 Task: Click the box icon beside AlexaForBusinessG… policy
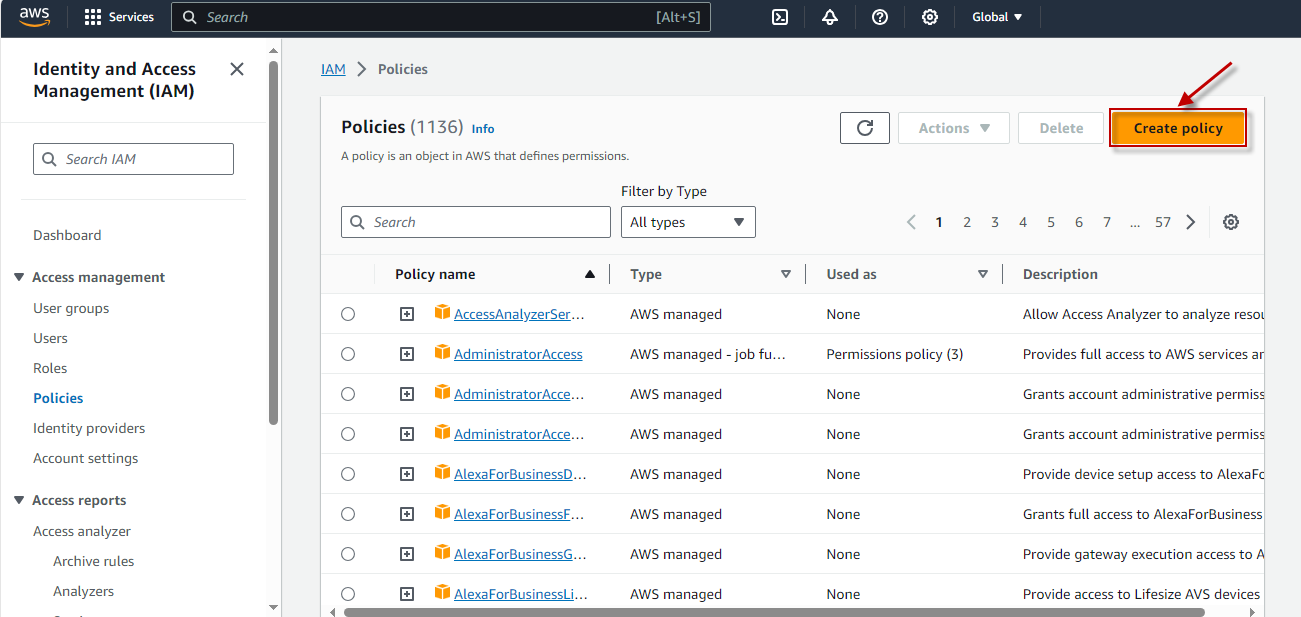pyautogui.click(x=443, y=553)
